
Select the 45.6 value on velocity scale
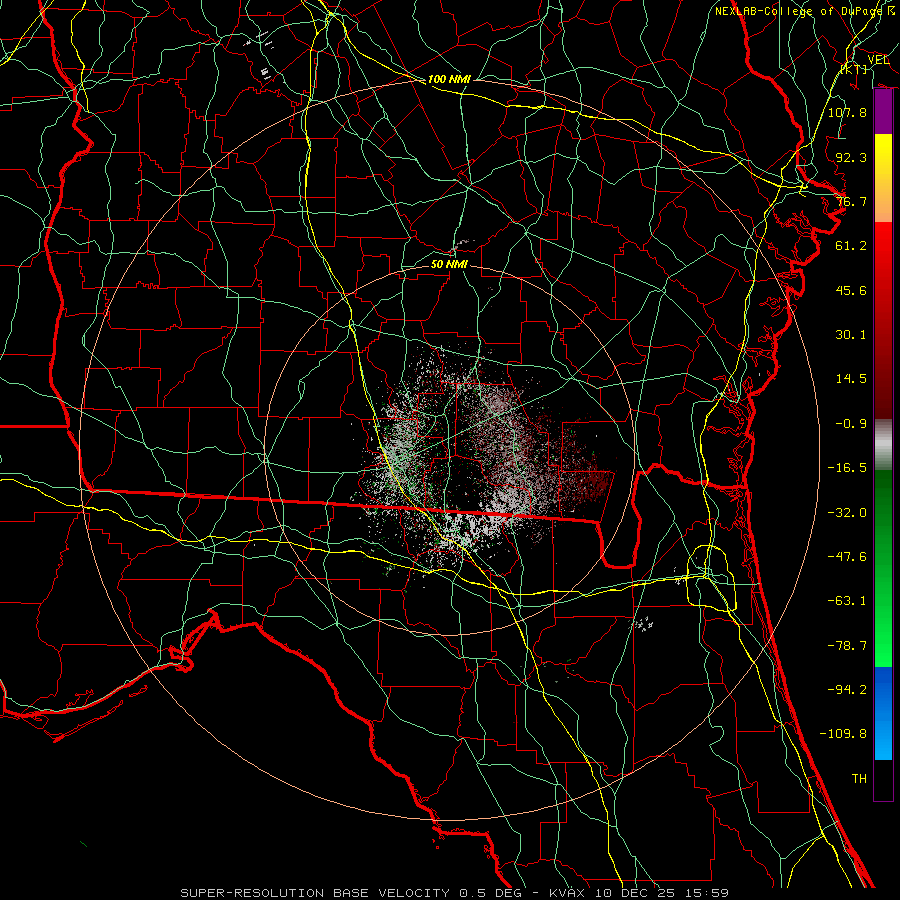851,290
